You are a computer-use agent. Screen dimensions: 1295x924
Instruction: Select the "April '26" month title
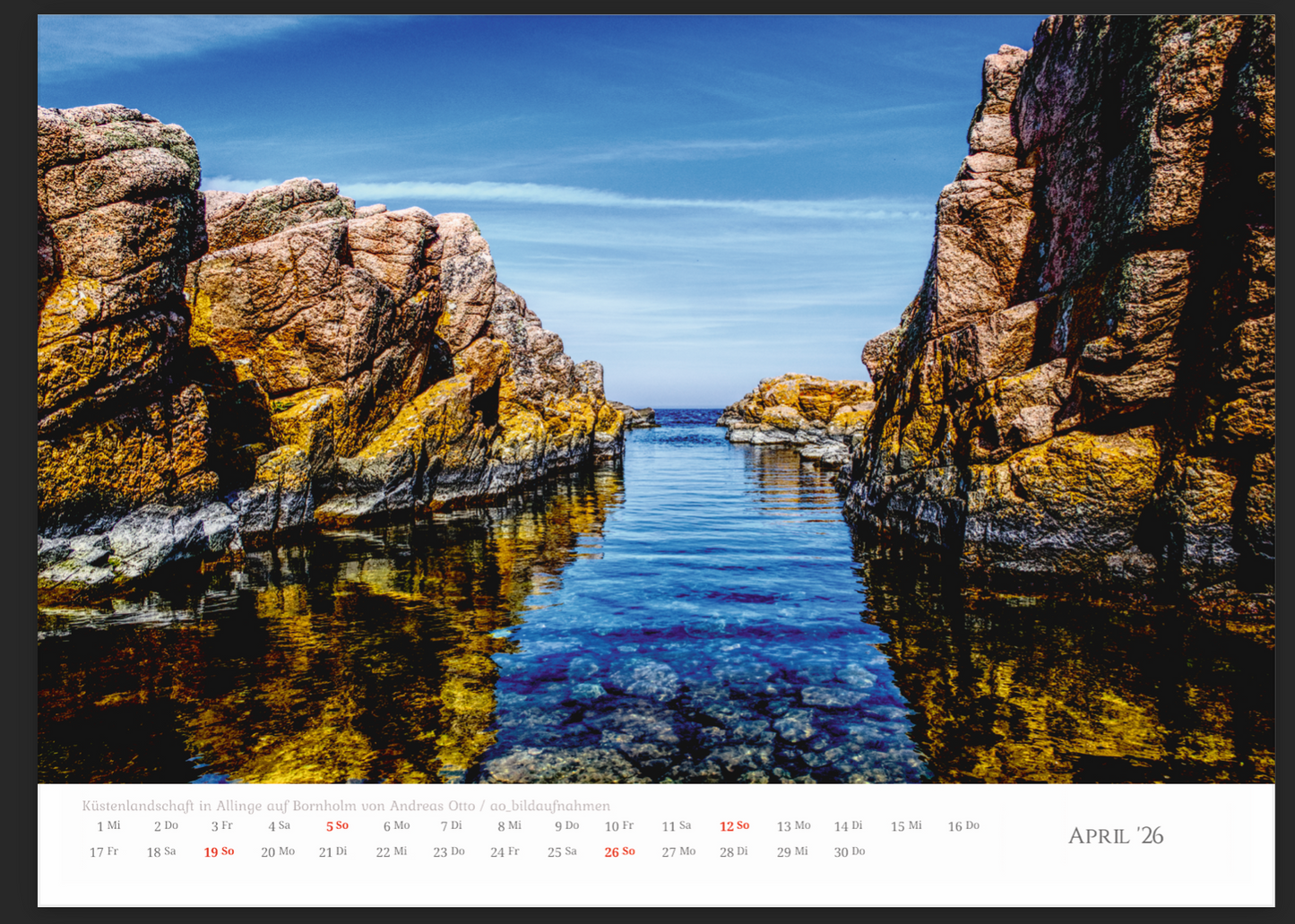click(1115, 836)
